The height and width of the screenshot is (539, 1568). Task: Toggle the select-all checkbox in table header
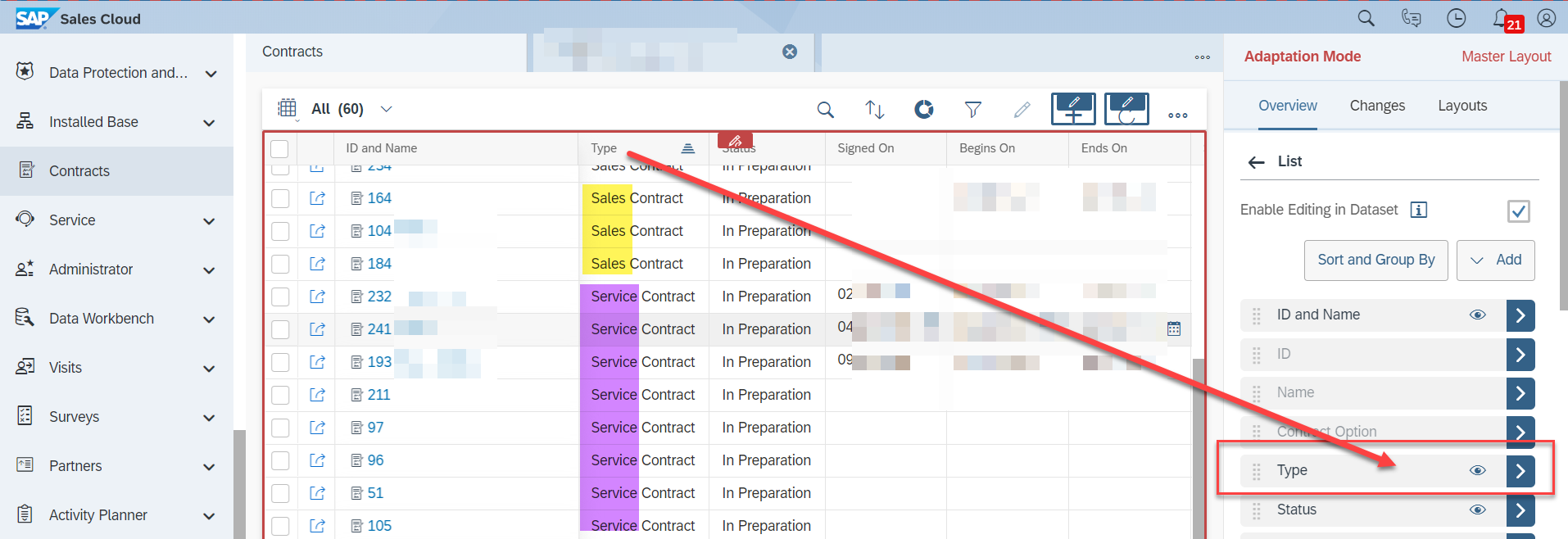279,148
